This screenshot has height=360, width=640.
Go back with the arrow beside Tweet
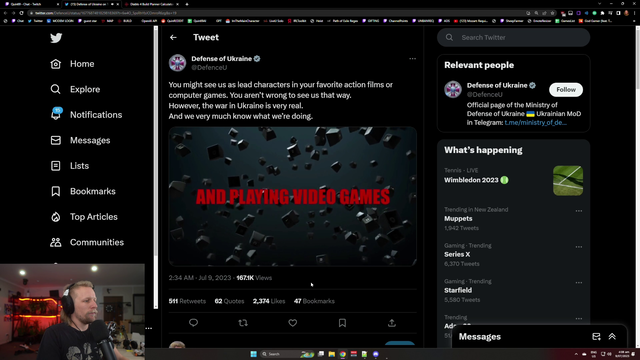pos(173,37)
